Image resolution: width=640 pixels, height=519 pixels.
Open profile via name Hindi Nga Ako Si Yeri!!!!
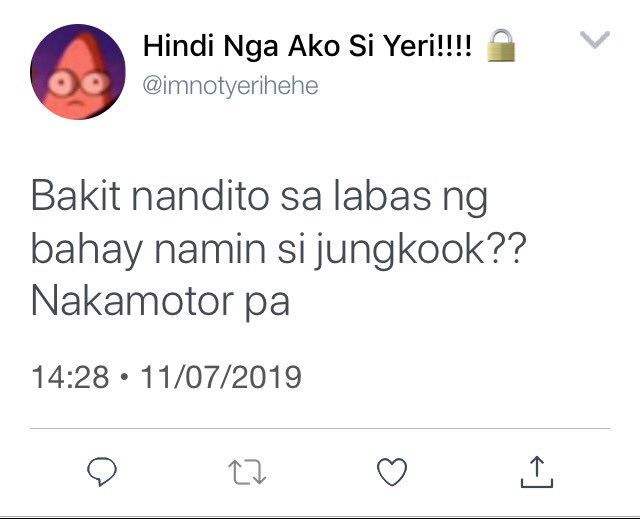pyautogui.click(x=307, y=46)
